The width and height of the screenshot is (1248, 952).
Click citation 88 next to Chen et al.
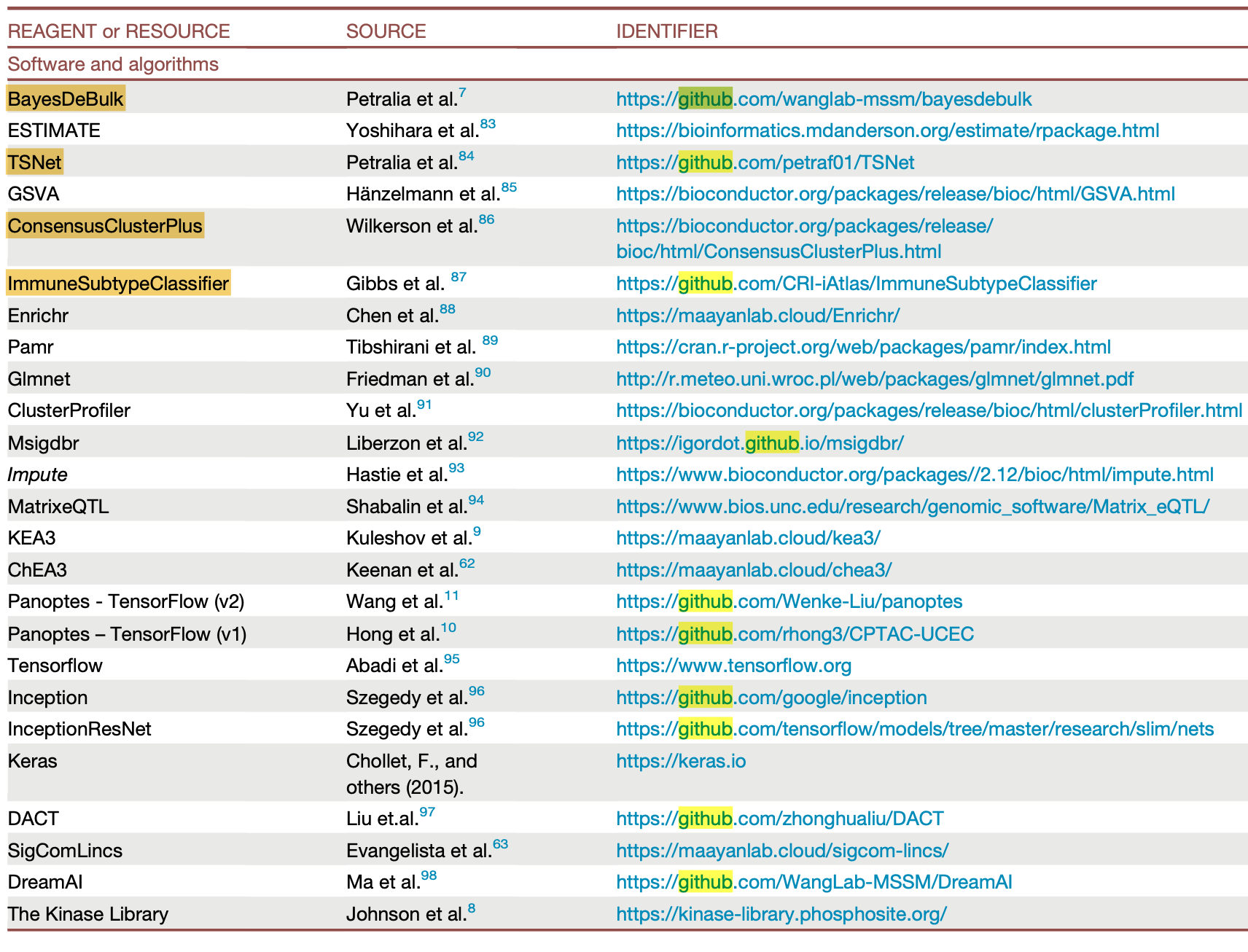point(448,309)
